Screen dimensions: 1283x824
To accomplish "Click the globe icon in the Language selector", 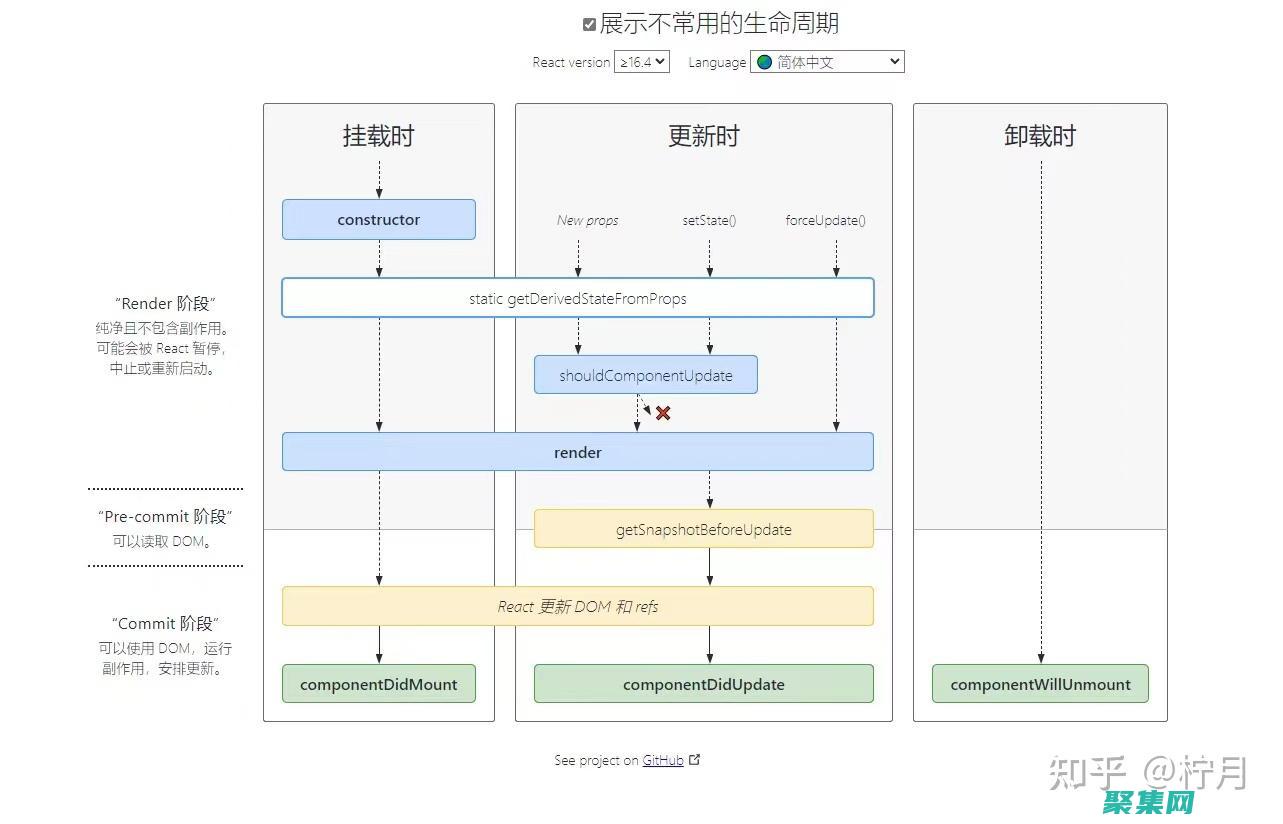I will (x=762, y=61).
